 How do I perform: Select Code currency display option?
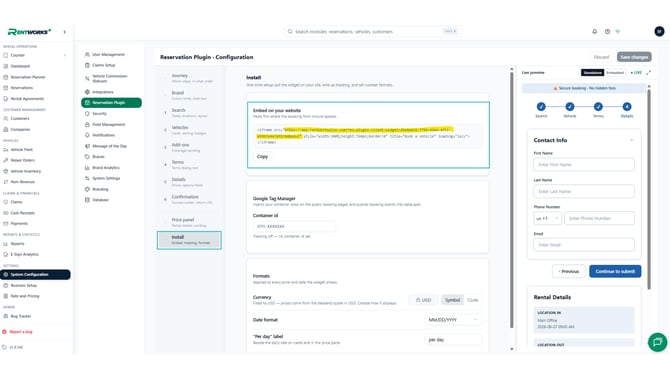(473, 300)
